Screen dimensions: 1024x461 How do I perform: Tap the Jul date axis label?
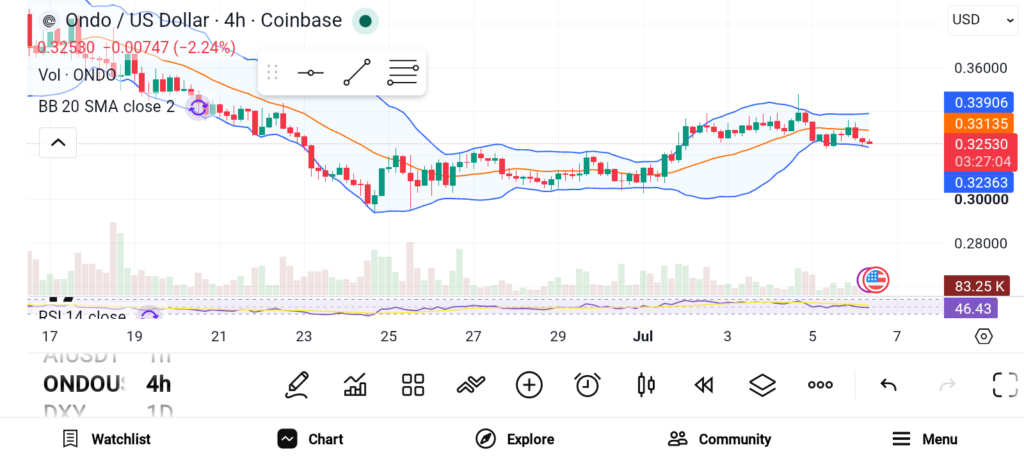click(643, 337)
